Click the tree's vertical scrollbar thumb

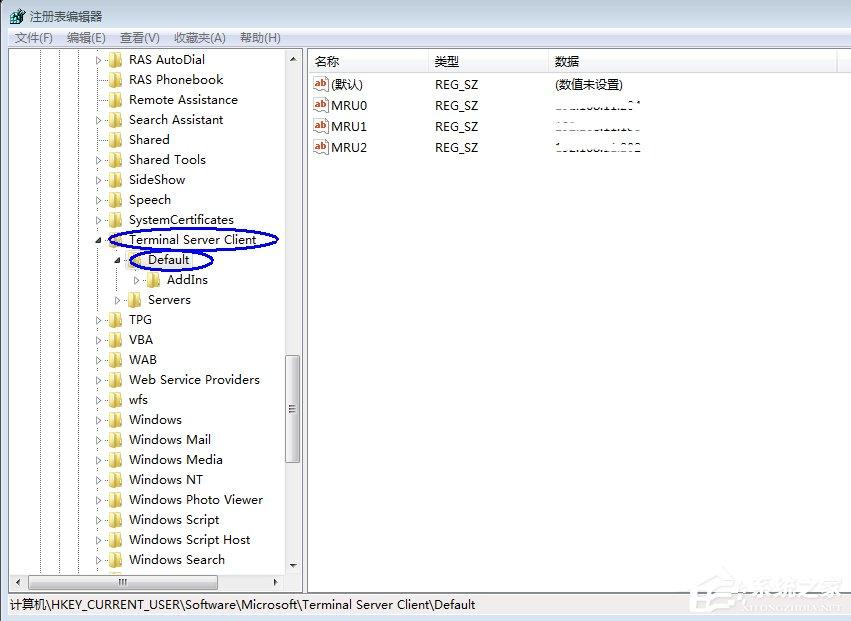tap(293, 409)
